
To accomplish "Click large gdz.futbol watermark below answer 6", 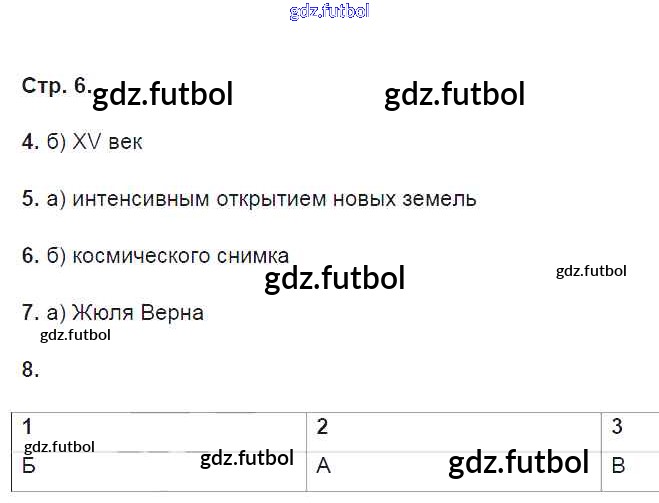I will (x=334, y=278).
